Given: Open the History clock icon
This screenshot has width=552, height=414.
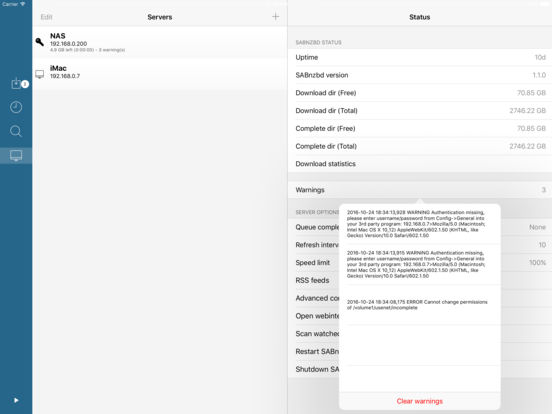Looking at the screenshot, I should [16, 107].
